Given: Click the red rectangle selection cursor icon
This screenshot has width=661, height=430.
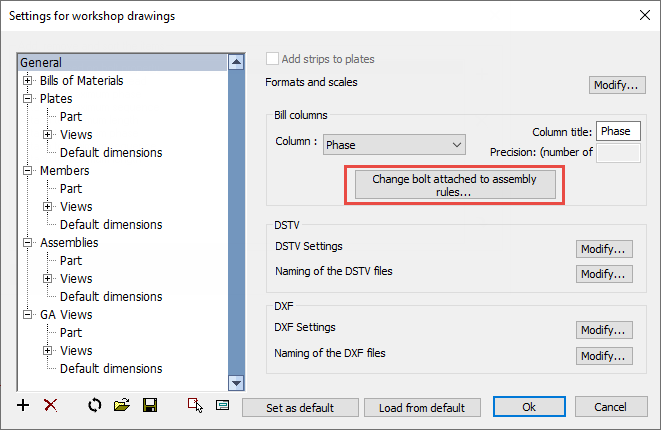Looking at the screenshot, I should 195,406.
